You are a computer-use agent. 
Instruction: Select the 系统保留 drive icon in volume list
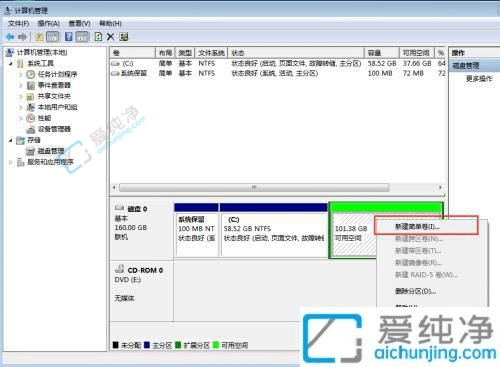116,73
